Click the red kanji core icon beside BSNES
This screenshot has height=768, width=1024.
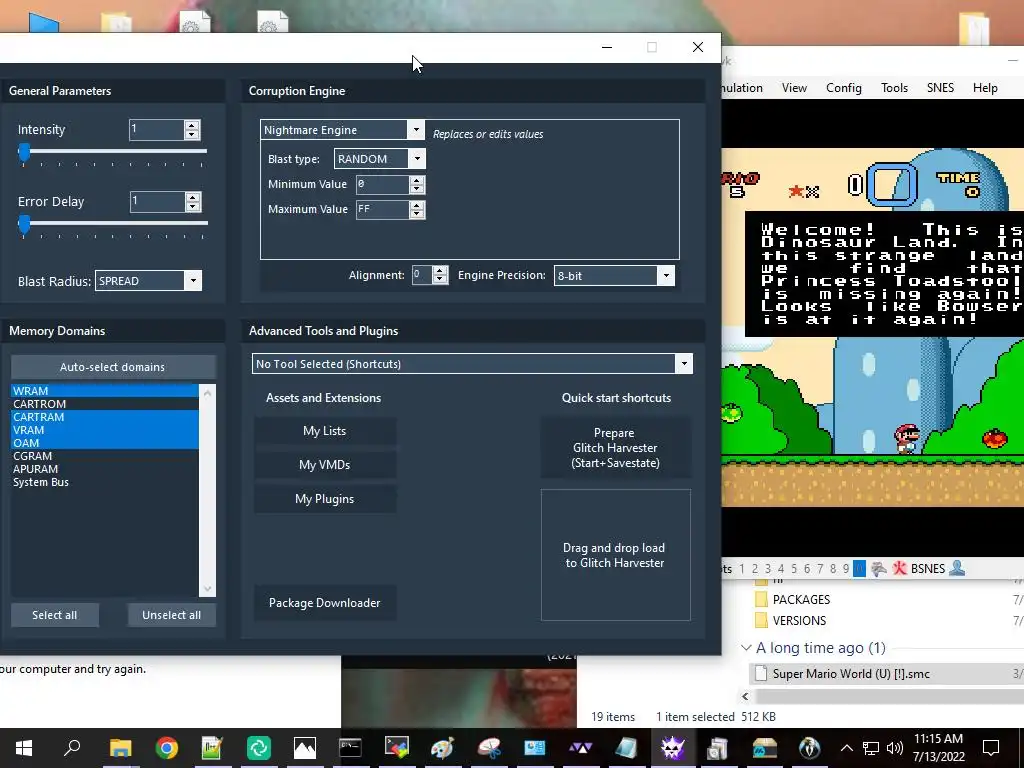[899, 569]
